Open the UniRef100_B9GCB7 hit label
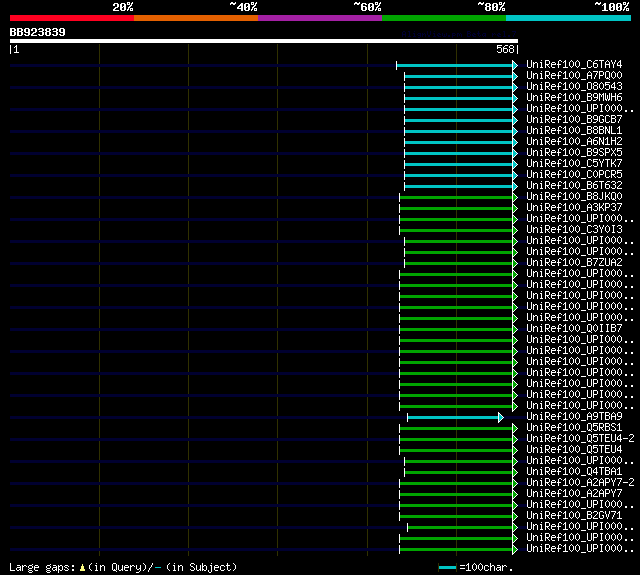 pos(574,120)
